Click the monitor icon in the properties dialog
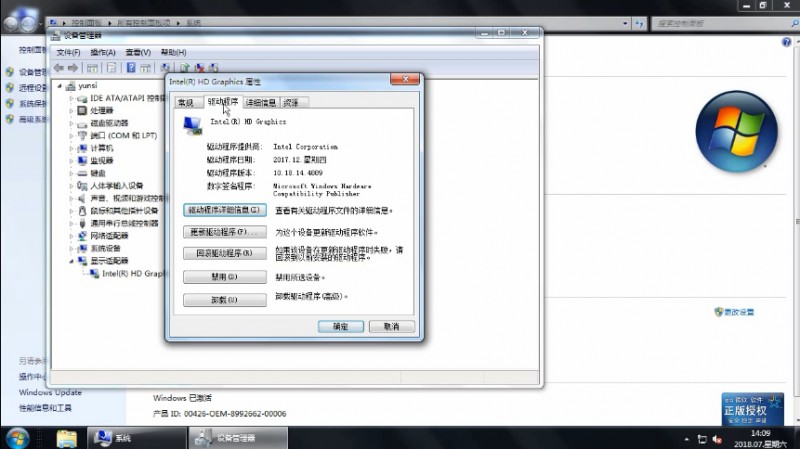The image size is (800, 449). pyautogui.click(x=192, y=125)
